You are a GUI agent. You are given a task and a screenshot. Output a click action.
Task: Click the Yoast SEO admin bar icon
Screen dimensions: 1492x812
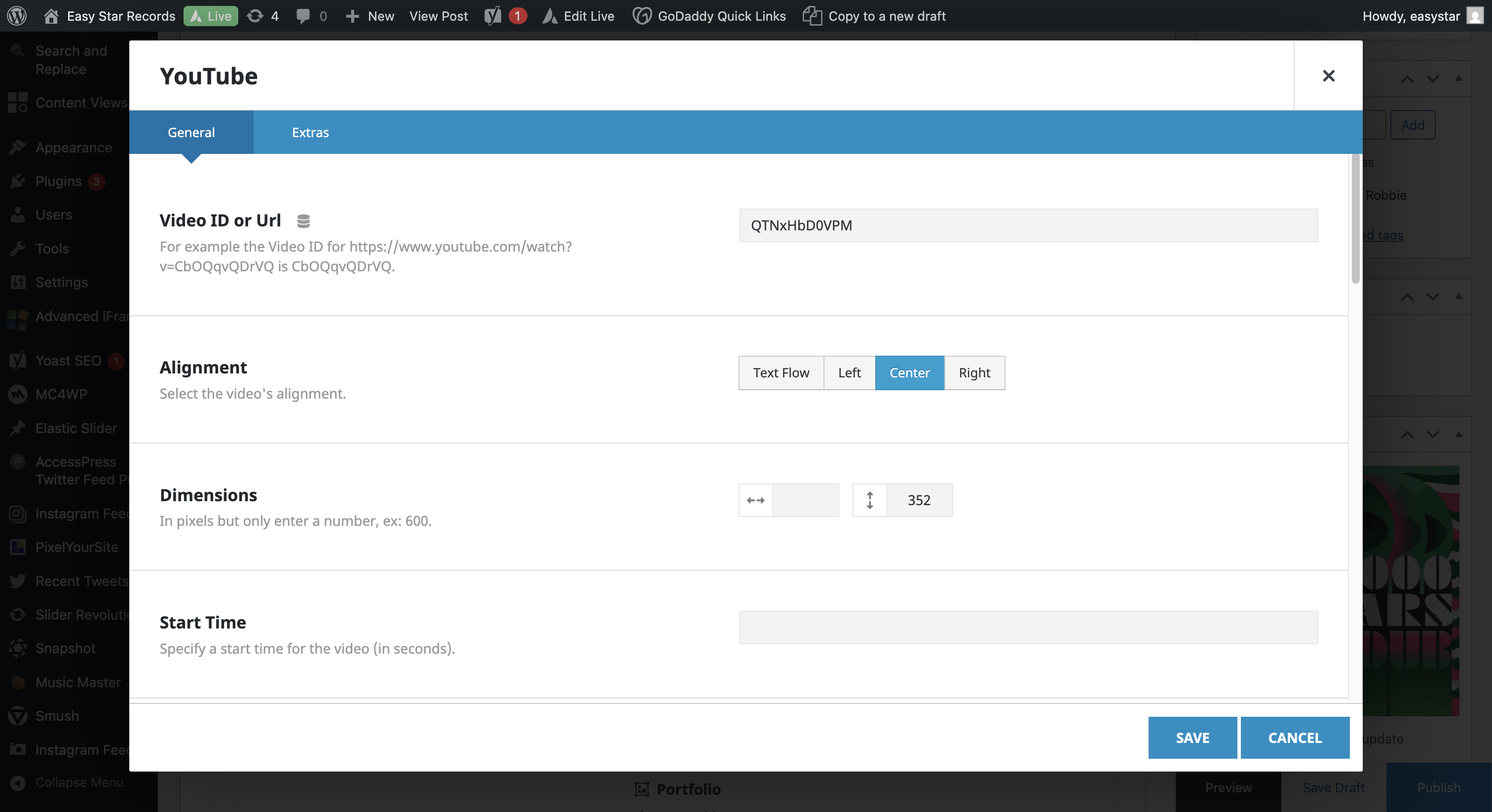[493, 16]
